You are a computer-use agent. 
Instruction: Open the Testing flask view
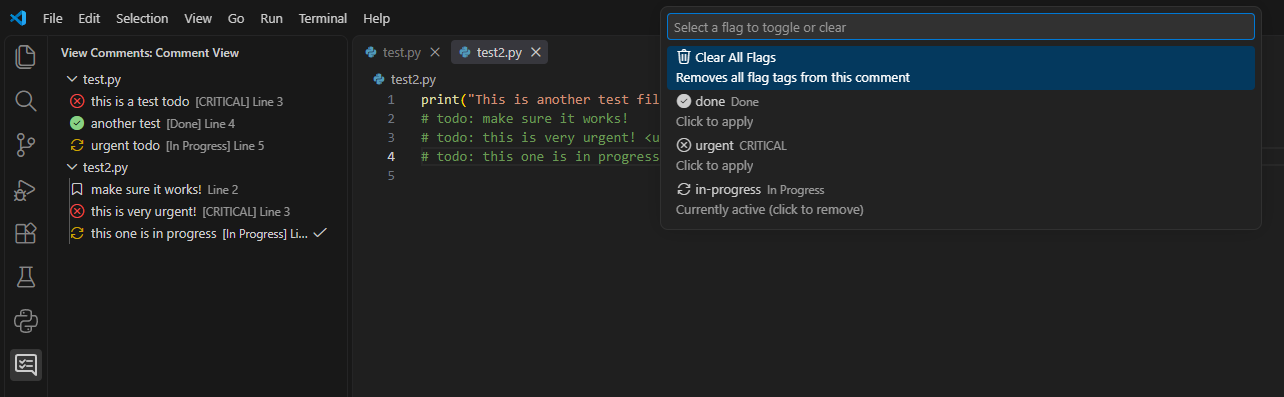pyautogui.click(x=25, y=277)
